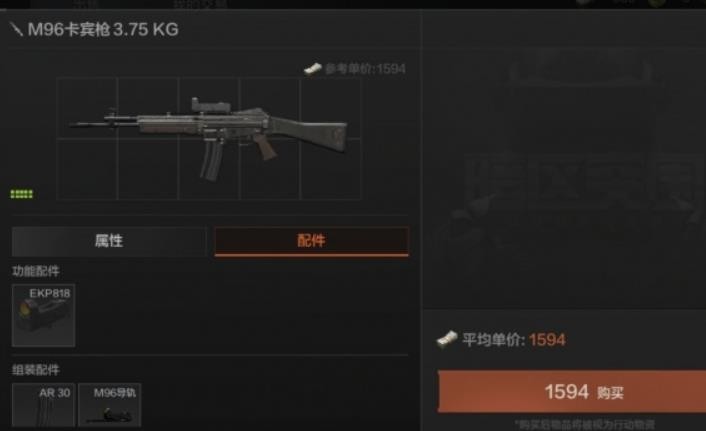Viewport: 706px width, 431px height.
Task: Click the M96卡宾枪 3.75 KG title
Action: pos(103,30)
